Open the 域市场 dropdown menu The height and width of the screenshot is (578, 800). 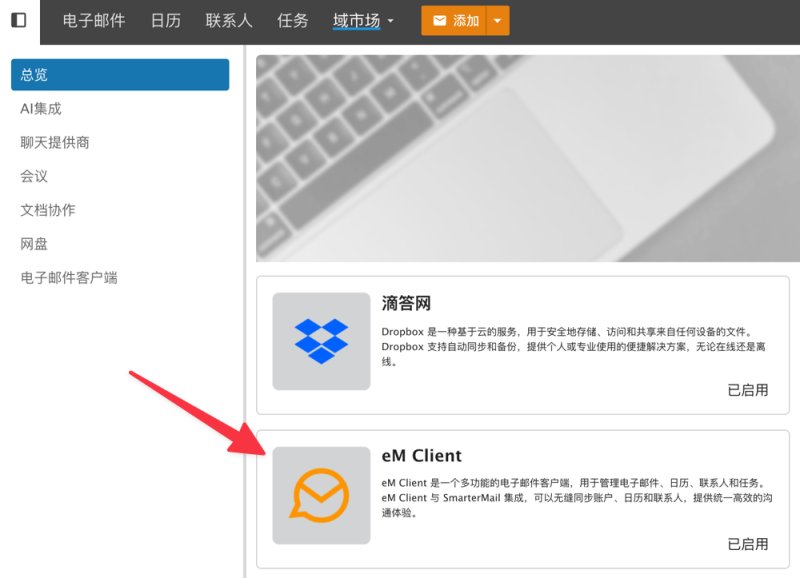click(363, 20)
